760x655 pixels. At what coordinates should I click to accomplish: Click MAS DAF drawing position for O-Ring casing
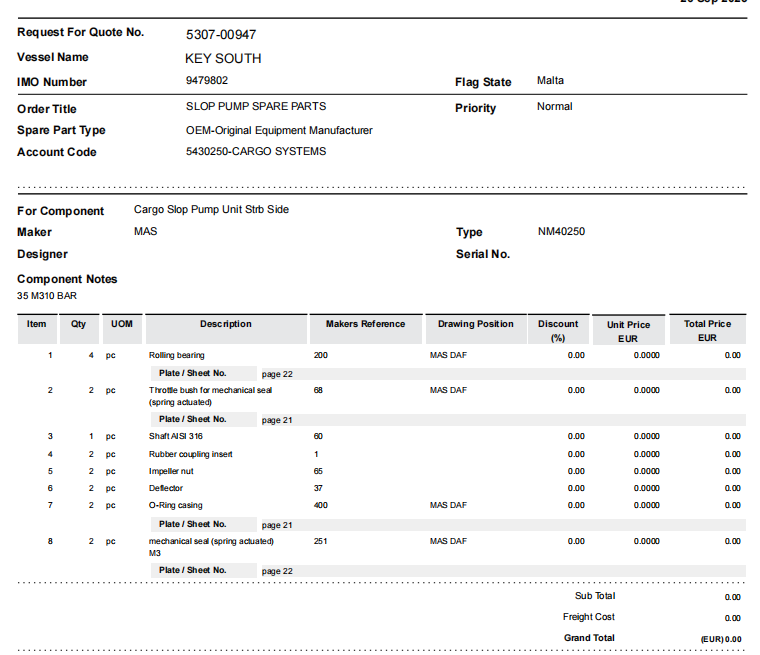448,505
